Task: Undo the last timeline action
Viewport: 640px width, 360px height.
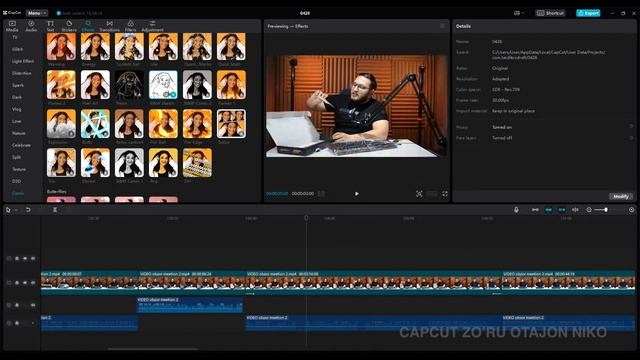Action: (x=28, y=210)
